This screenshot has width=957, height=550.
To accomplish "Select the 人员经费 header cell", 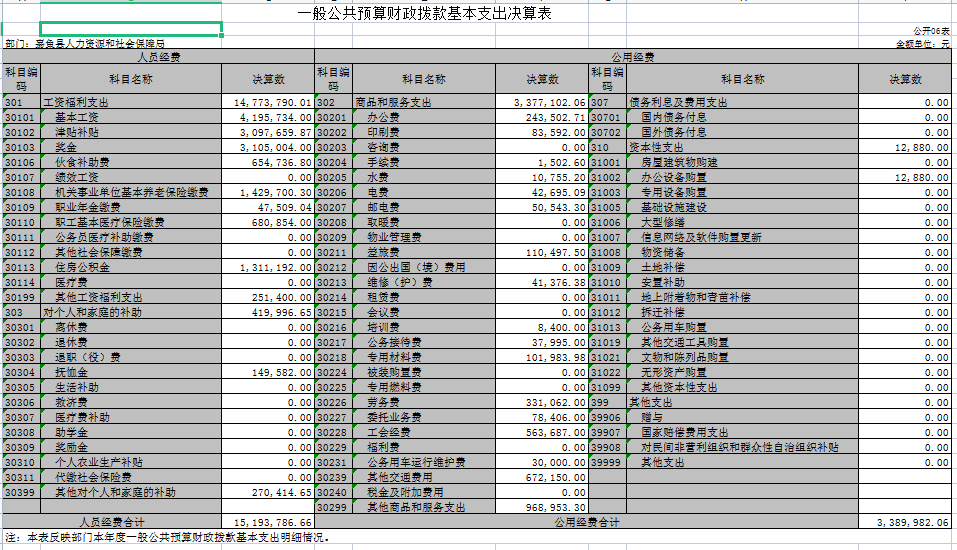I will point(159,57).
